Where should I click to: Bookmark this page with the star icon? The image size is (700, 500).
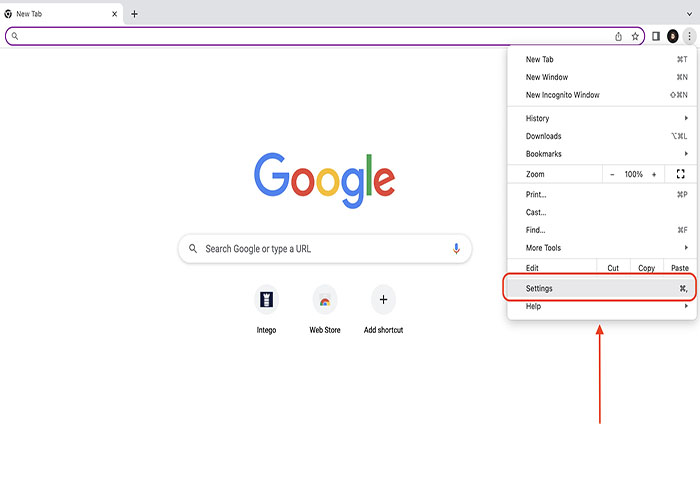(635, 36)
